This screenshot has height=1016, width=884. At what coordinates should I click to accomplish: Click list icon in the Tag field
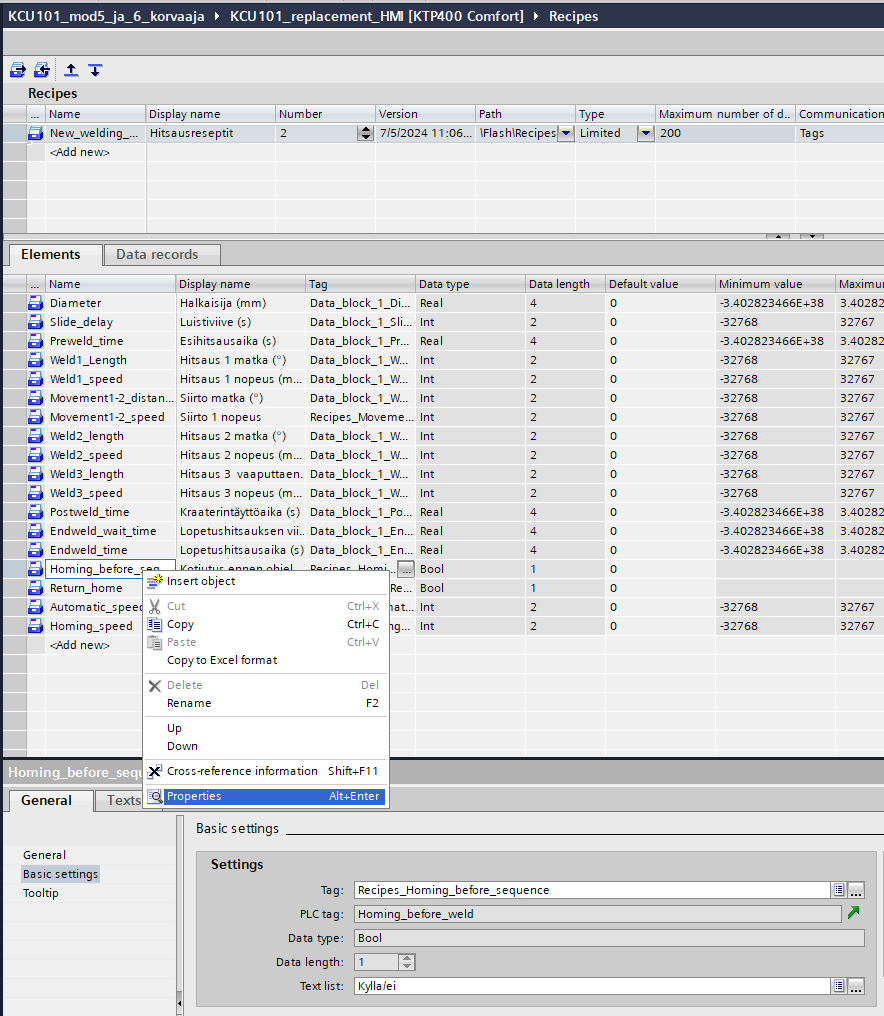(x=838, y=890)
